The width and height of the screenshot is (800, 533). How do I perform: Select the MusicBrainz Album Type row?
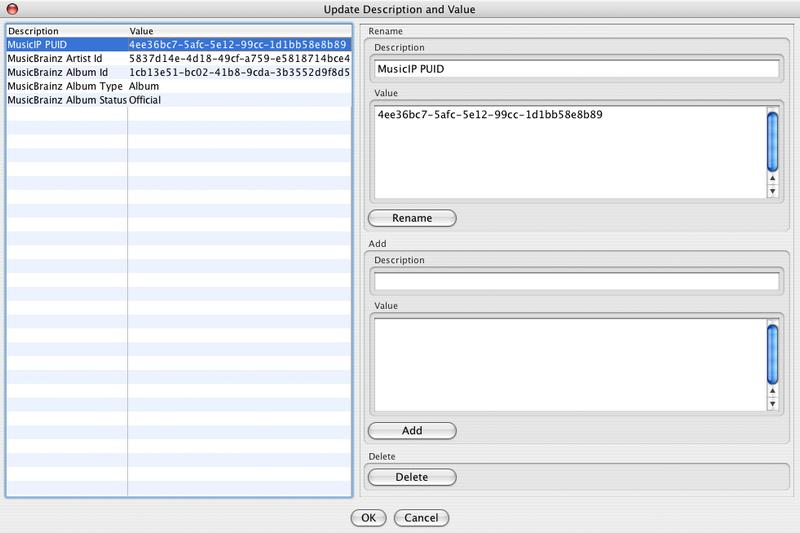[179, 86]
